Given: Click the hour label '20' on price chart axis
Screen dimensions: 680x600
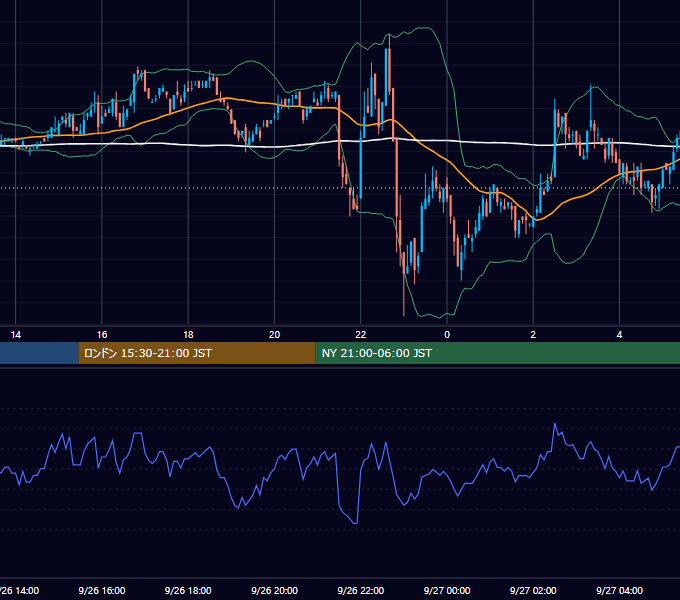Looking at the screenshot, I should 275,335.
